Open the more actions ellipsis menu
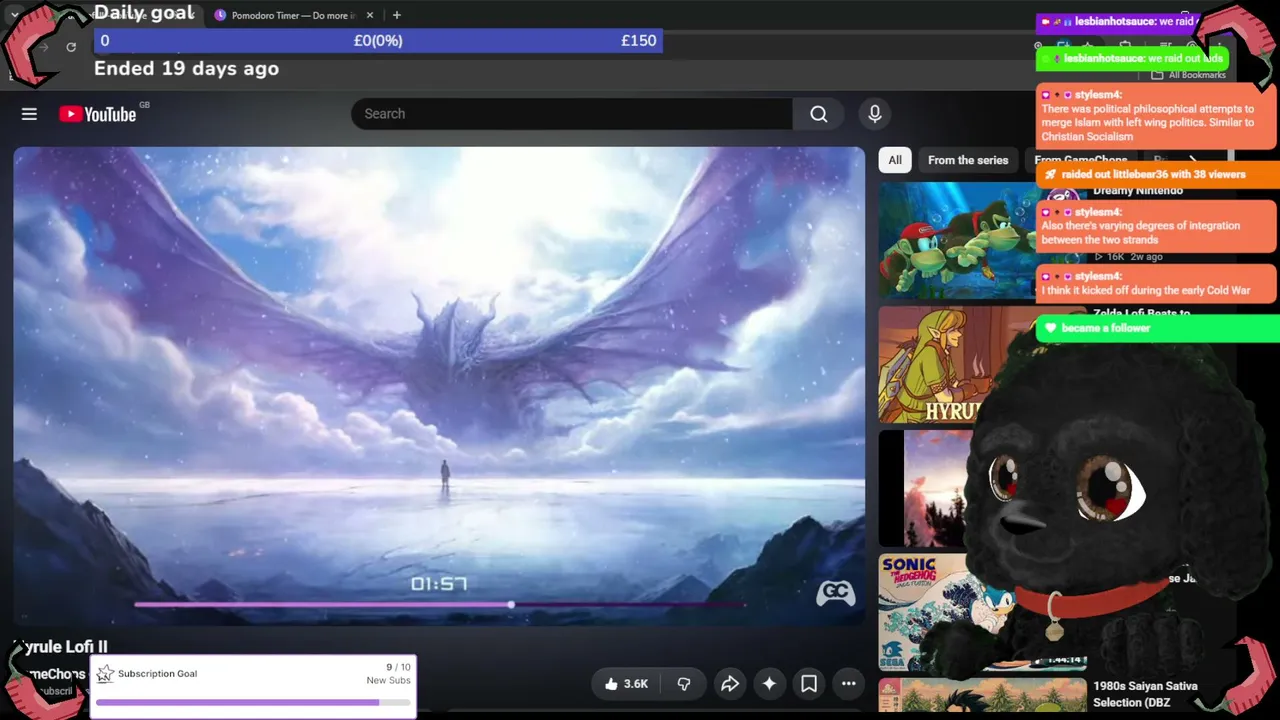The width and height of the screenshot is (1280, 720). 849,684
